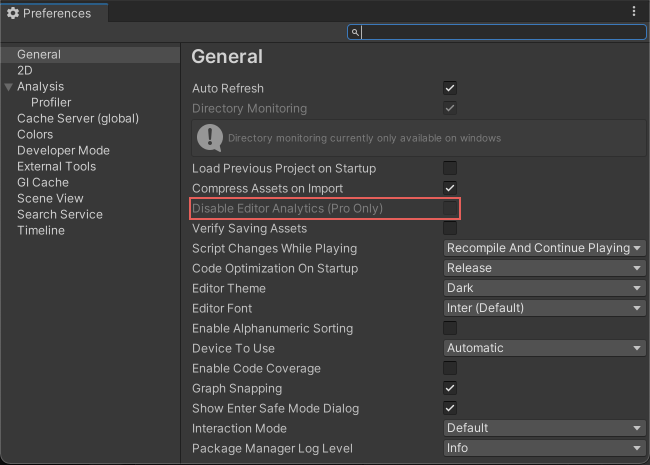Screen dimensions: 650x465
Task: Click the directory monitoring warning icon
Action: coord(210,138)
